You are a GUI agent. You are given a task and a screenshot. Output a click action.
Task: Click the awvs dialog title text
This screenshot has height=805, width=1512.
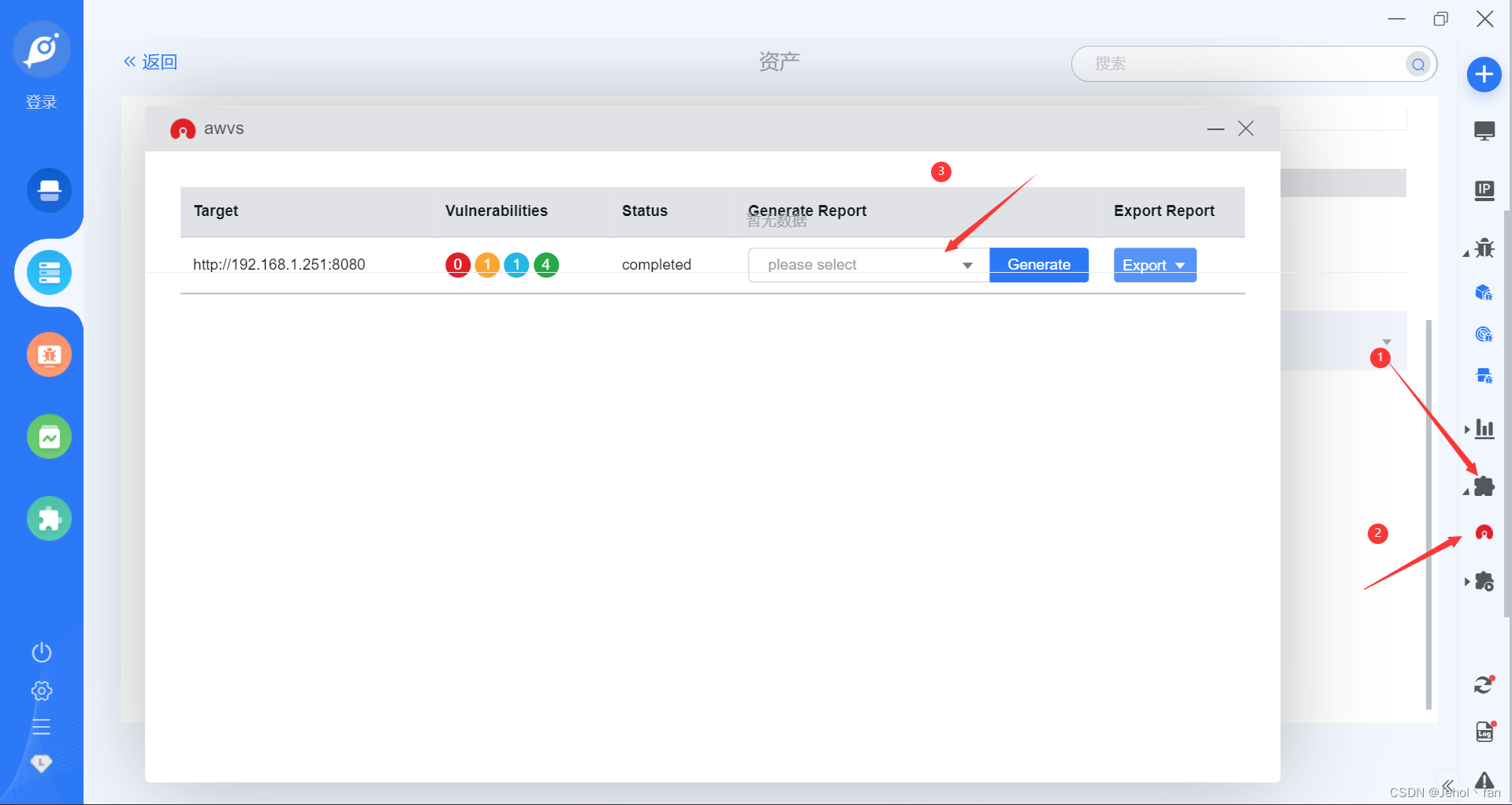tap(224, 129)
